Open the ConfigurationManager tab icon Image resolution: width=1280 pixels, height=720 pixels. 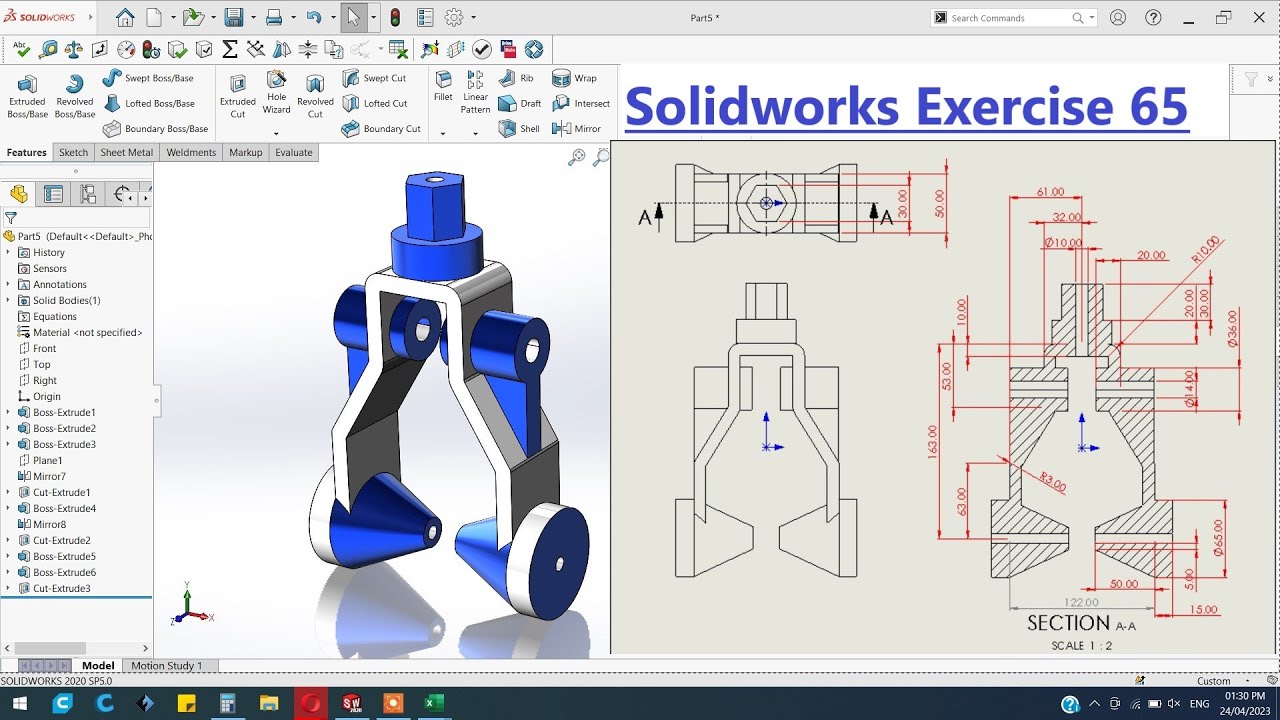88,194
